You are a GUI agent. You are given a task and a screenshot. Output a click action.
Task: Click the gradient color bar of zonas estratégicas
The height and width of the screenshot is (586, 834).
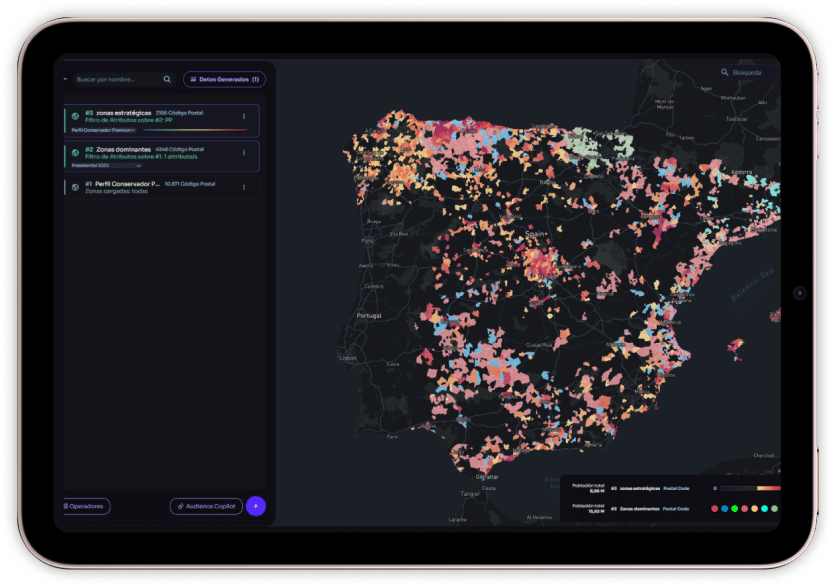[x=748, y=488]
